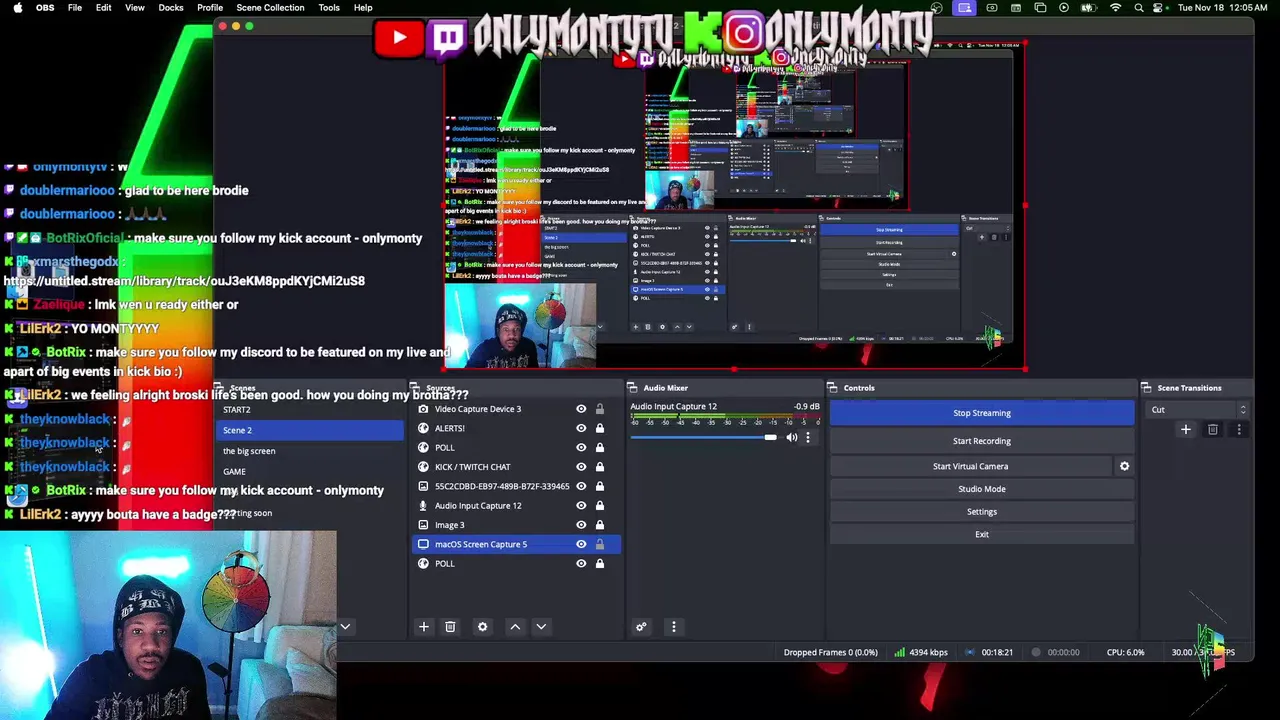Click the Audio Mixer dock float icon
Image resolution: width=1280 pixels, height=720 pixels.
pyautogui.click(x=633, y=388)
